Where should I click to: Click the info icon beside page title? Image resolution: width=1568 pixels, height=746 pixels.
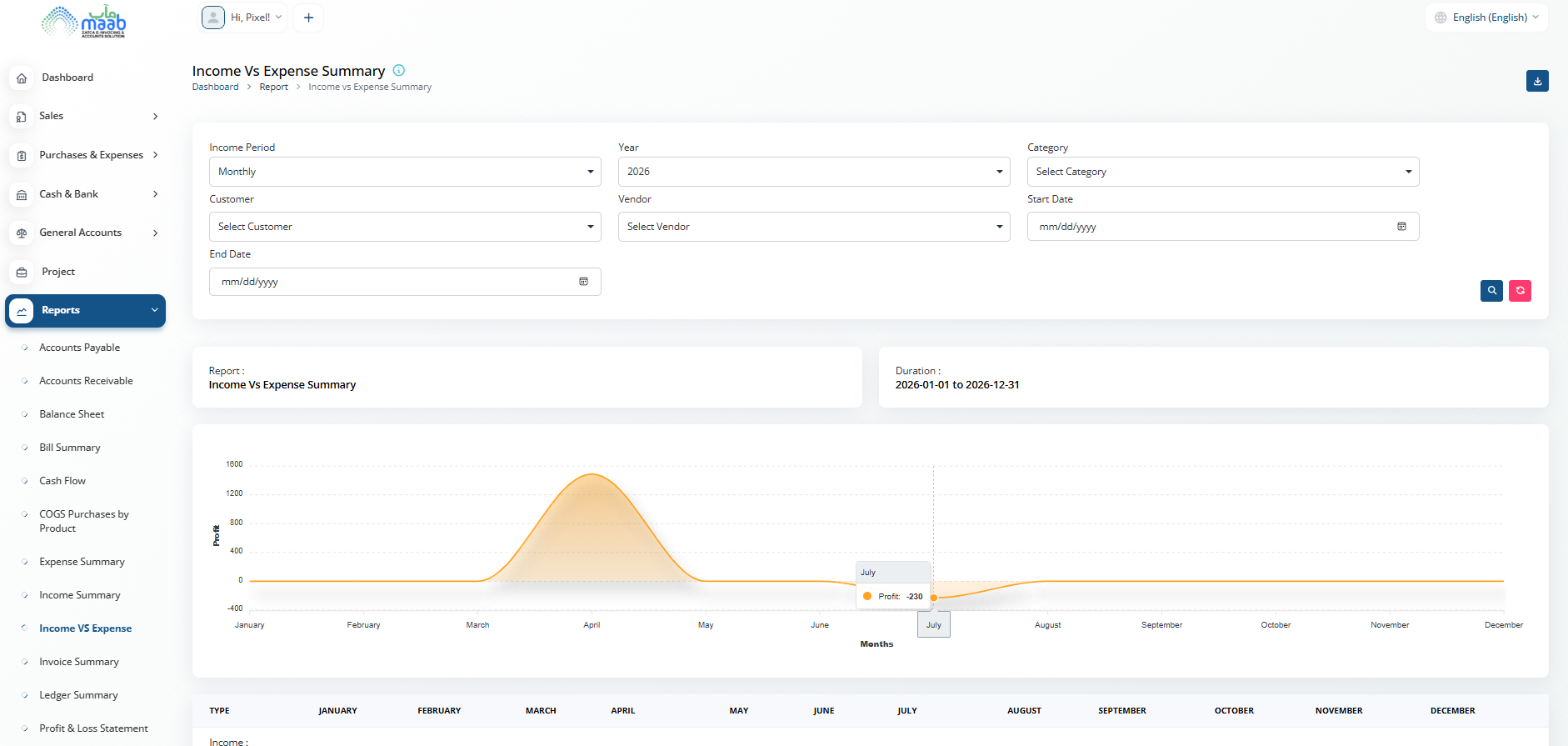pos(399,70)
